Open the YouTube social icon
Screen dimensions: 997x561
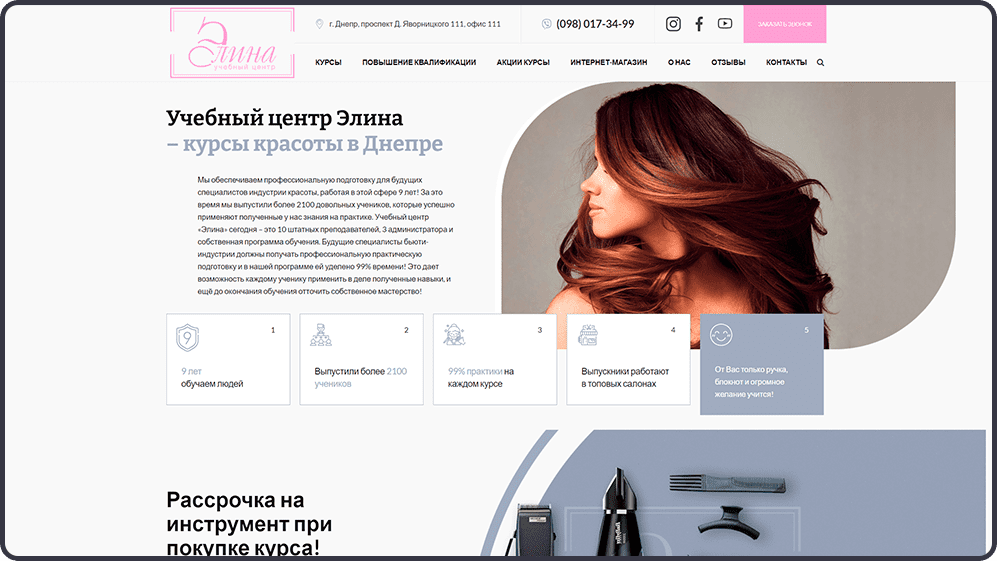click(x=725, y=24)
